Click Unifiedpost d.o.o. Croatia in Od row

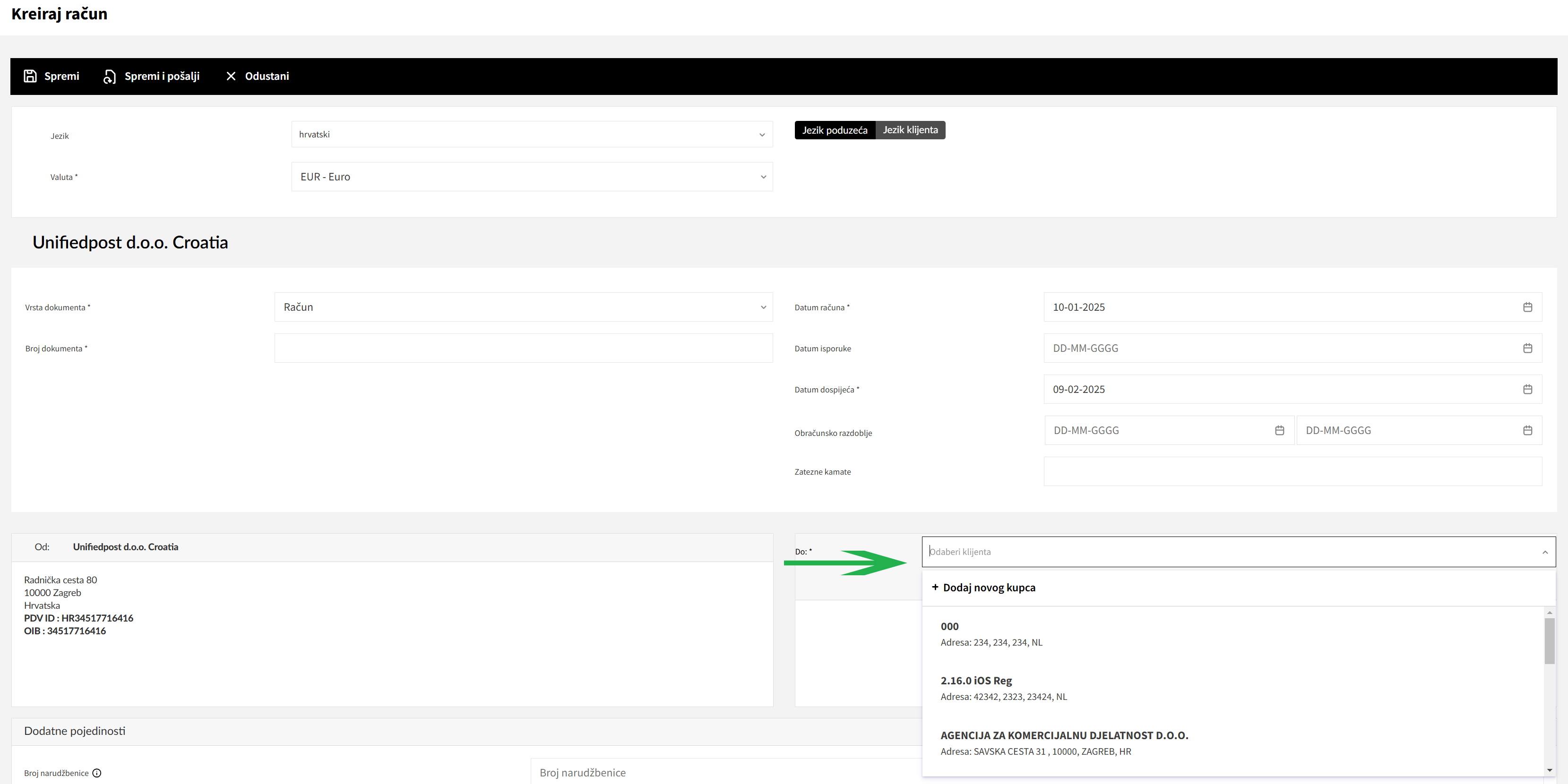[x=125, y=547]
